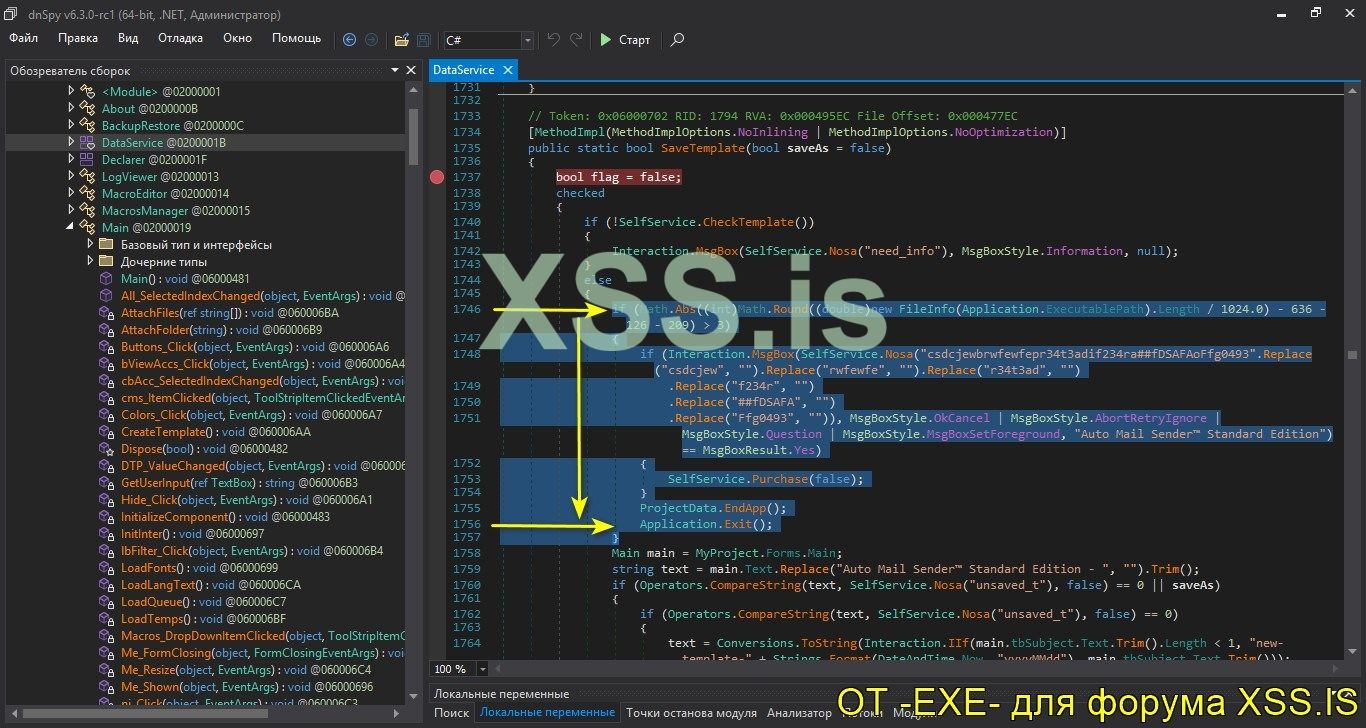Close the DataService editor tab
The height and width of the screenshot is (728, 1366).
[508, 70]
